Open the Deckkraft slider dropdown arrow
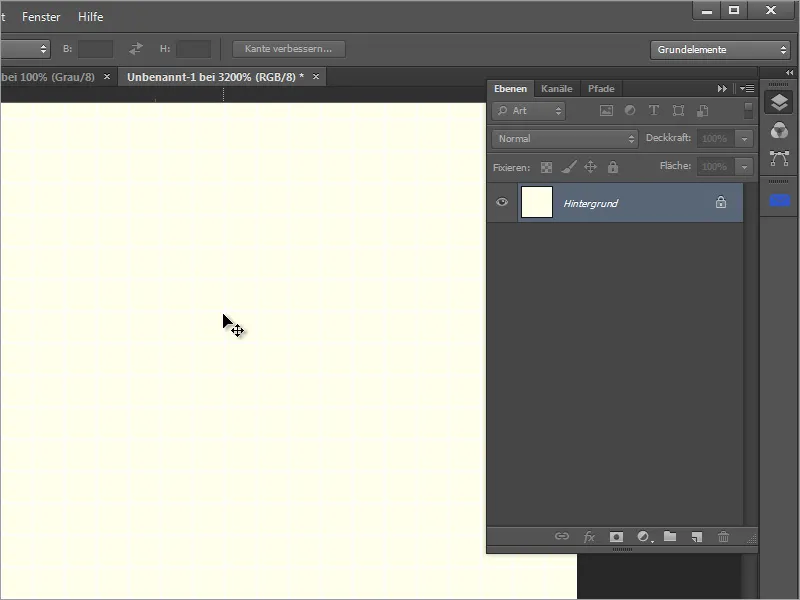This screenshot has width=800, height=600. (744, 139)
